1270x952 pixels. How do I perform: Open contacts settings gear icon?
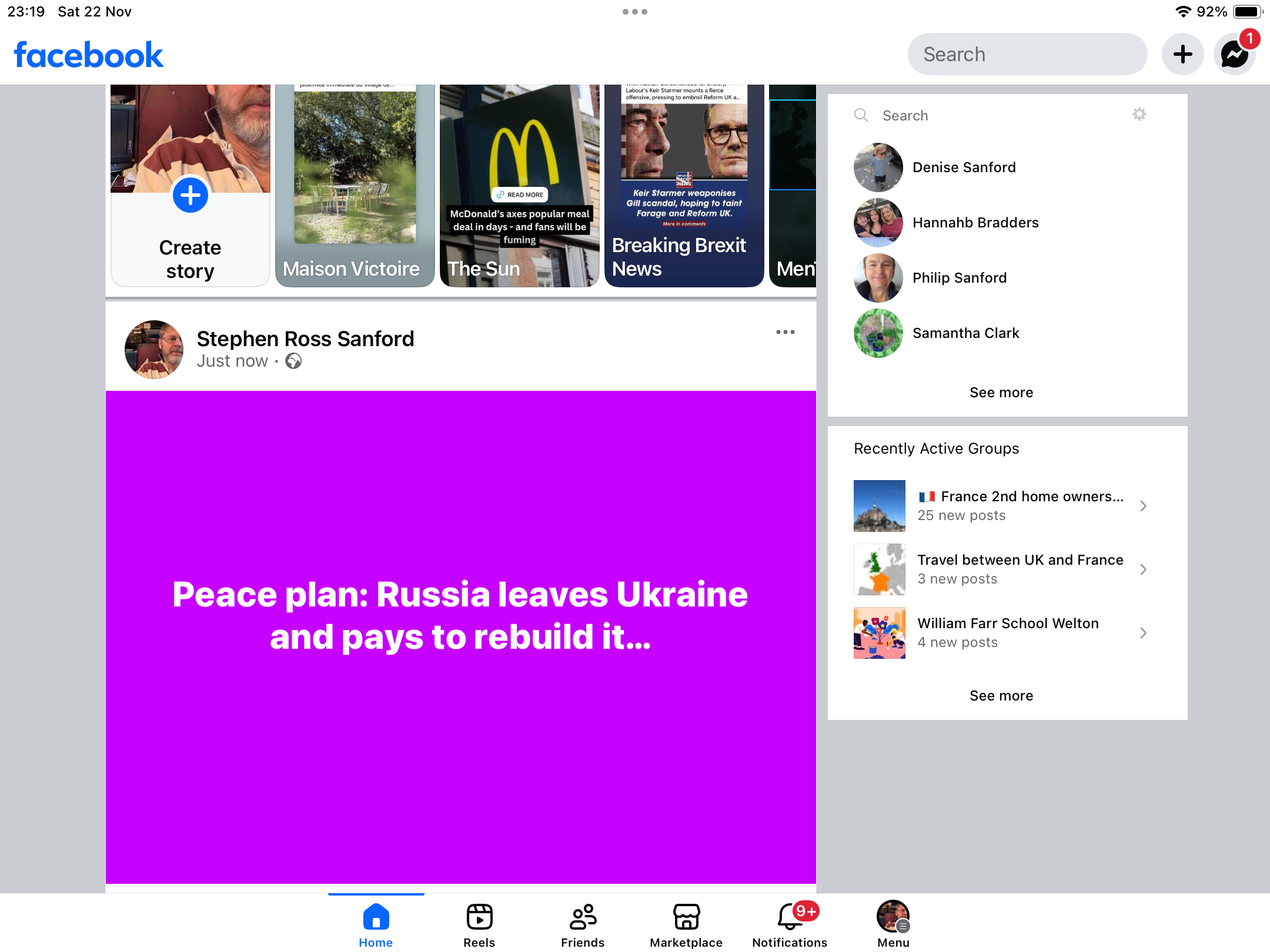pos(1139,115)
